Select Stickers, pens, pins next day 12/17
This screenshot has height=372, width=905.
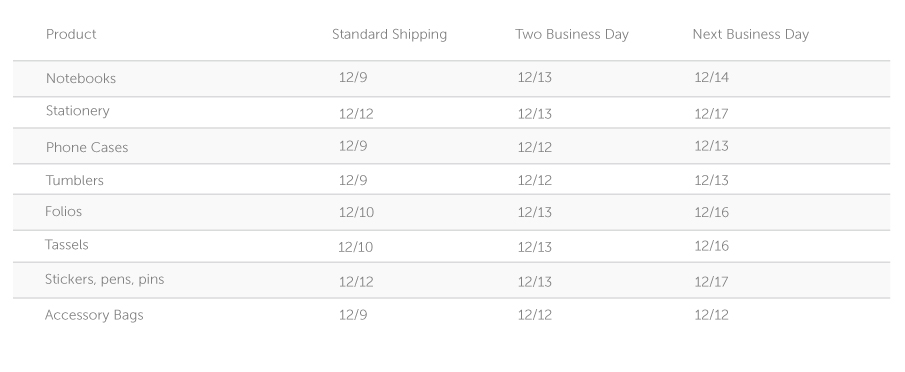pos(711,282)
